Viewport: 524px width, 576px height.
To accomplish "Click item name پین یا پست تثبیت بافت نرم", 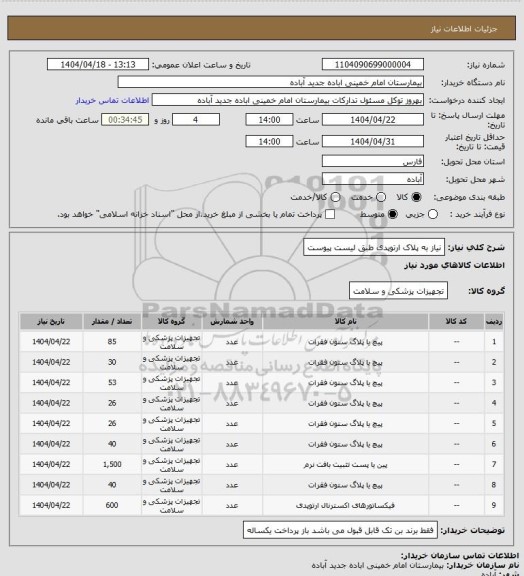I will click(345, 465).
